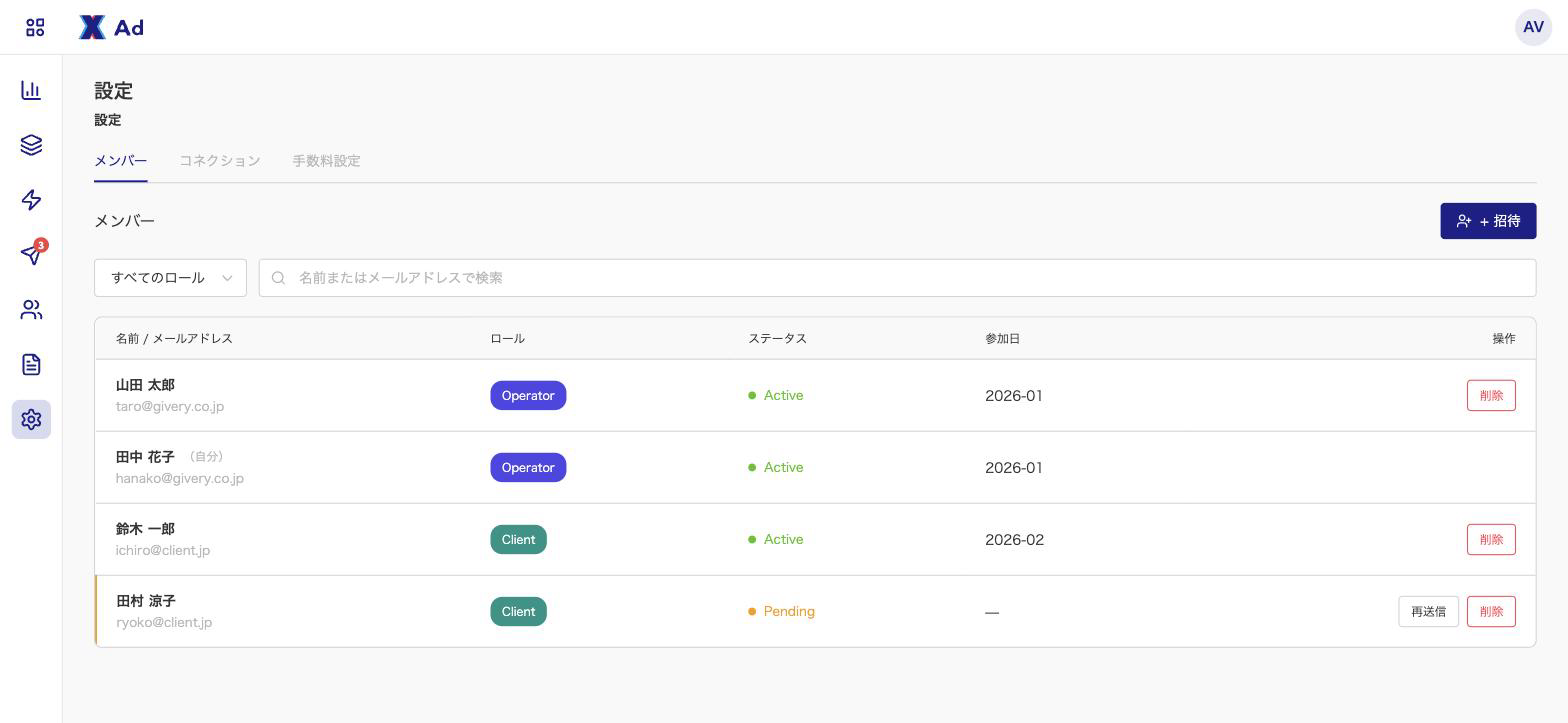The height and width of the screenshot is (723, 1568).
Task: Click the name 田中 花子
Action: tap(145, 457)
